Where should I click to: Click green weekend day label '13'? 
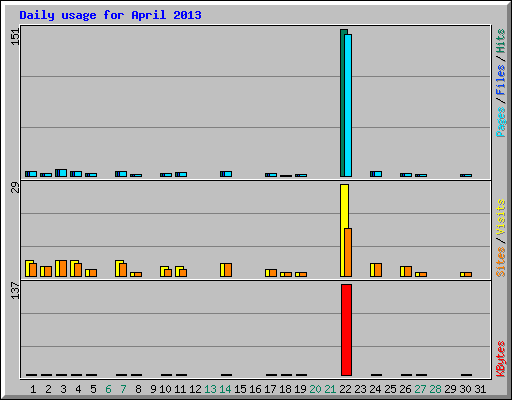point(210,389)
